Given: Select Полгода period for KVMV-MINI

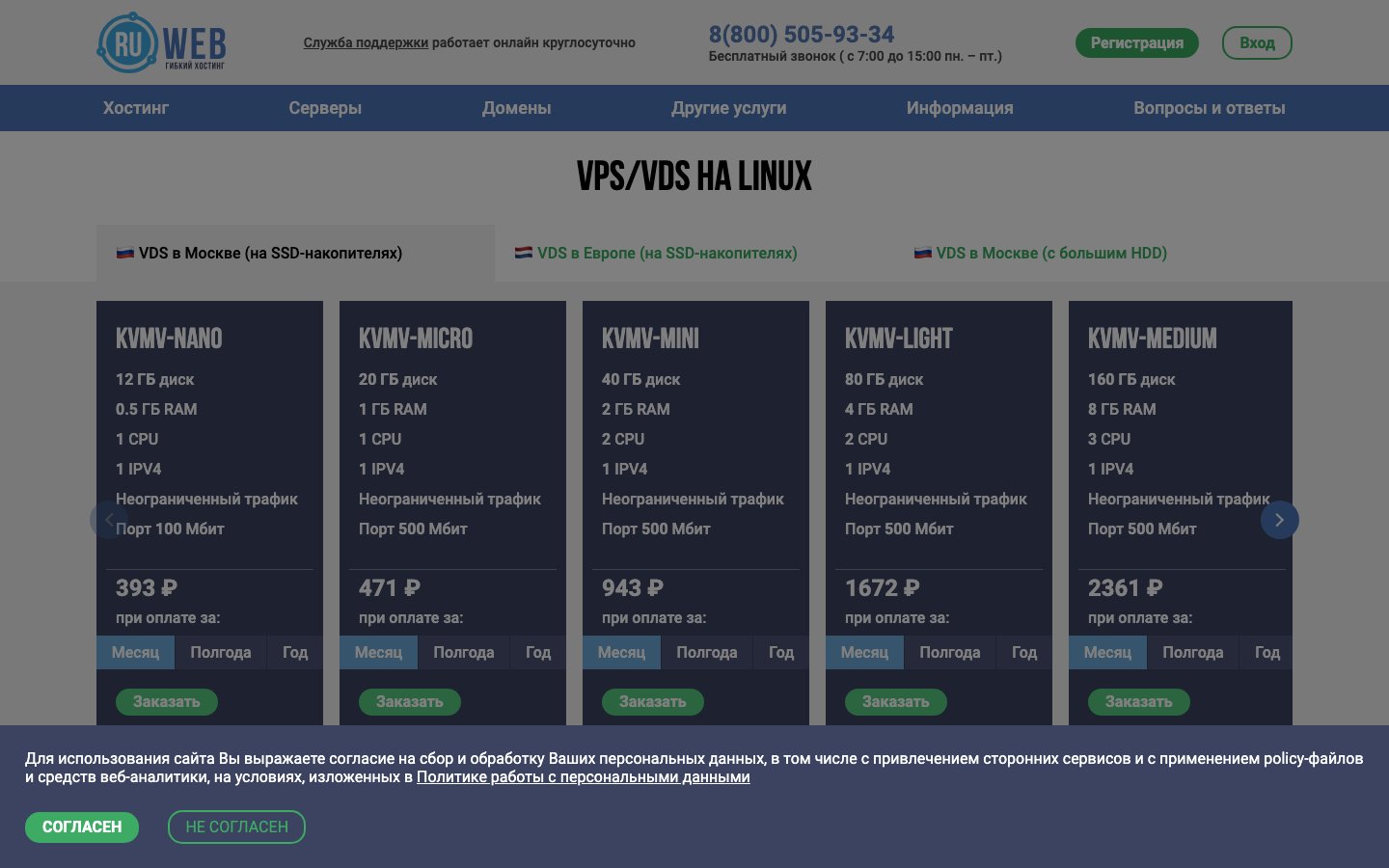Looking at the screenshot, I should pos(707,653).
